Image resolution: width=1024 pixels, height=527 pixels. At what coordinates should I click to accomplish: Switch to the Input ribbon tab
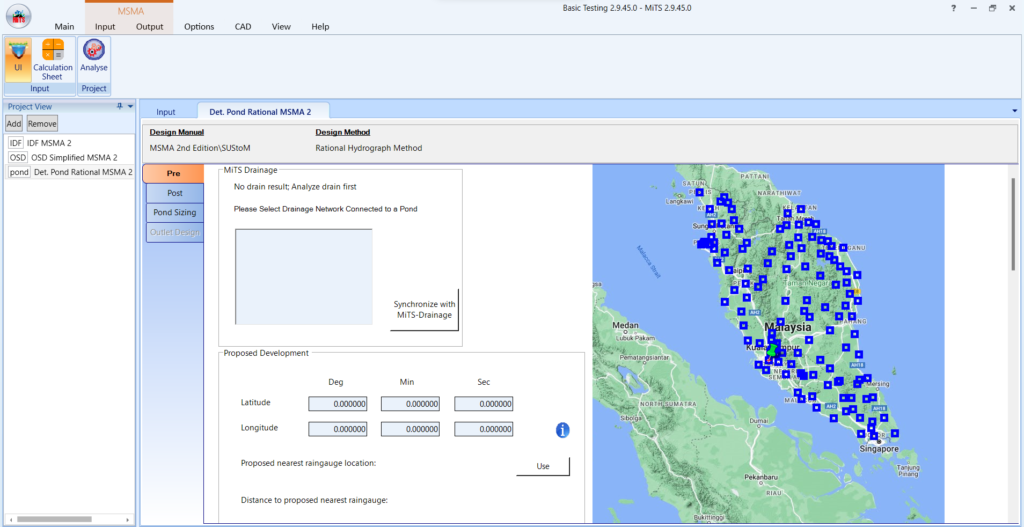105,27
